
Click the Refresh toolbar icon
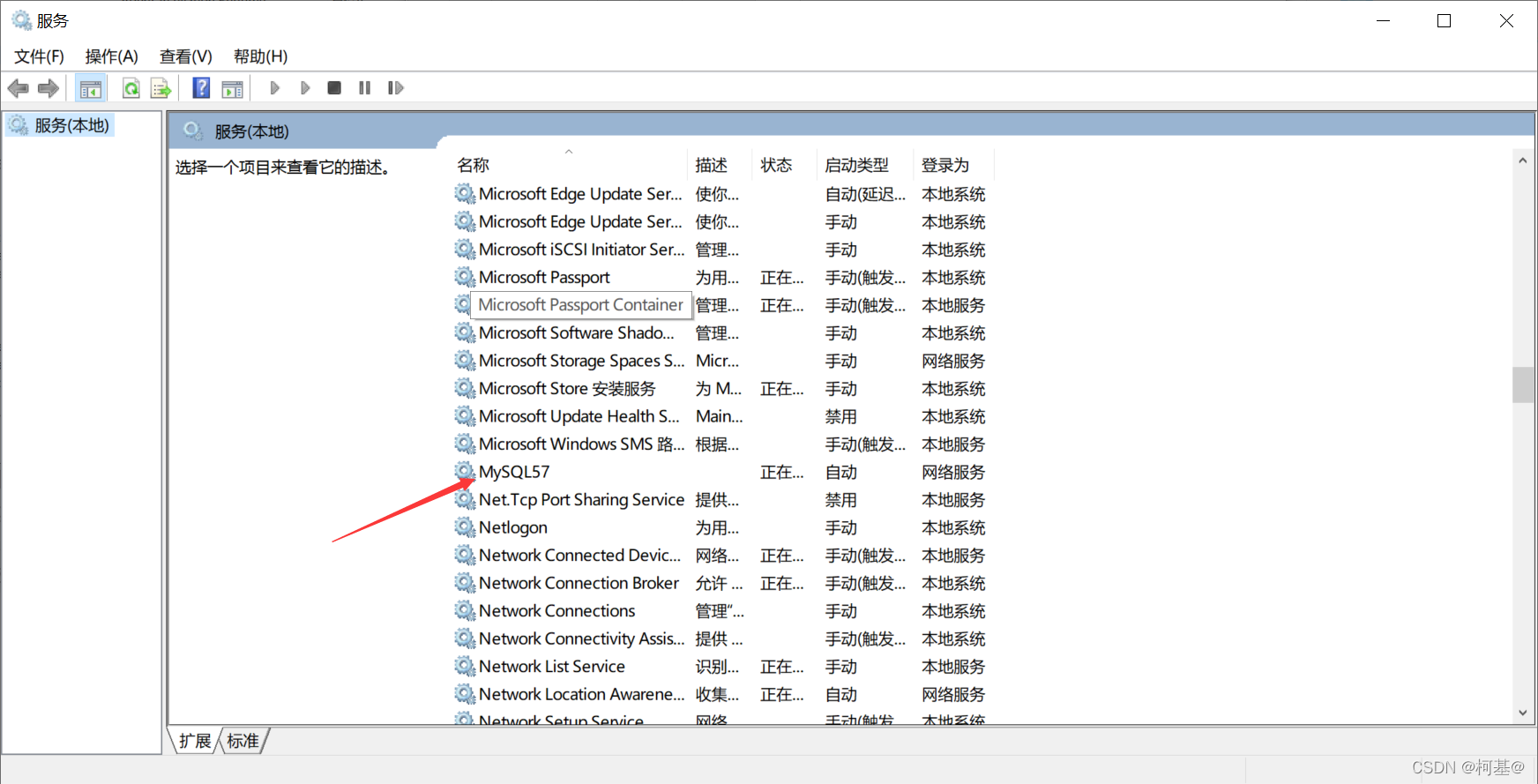click(131, 88)
